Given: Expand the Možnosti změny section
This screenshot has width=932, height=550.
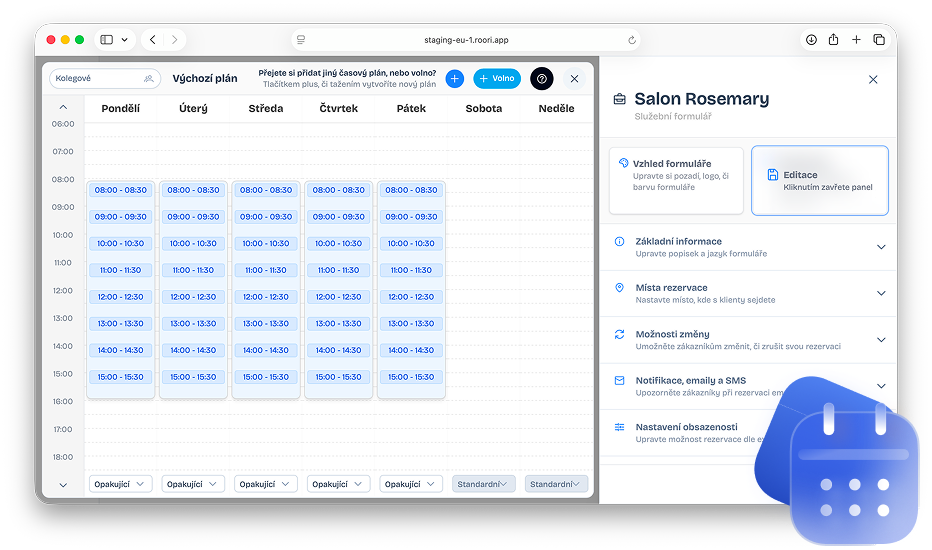Looking at the screenshot, I should point(749,340).
